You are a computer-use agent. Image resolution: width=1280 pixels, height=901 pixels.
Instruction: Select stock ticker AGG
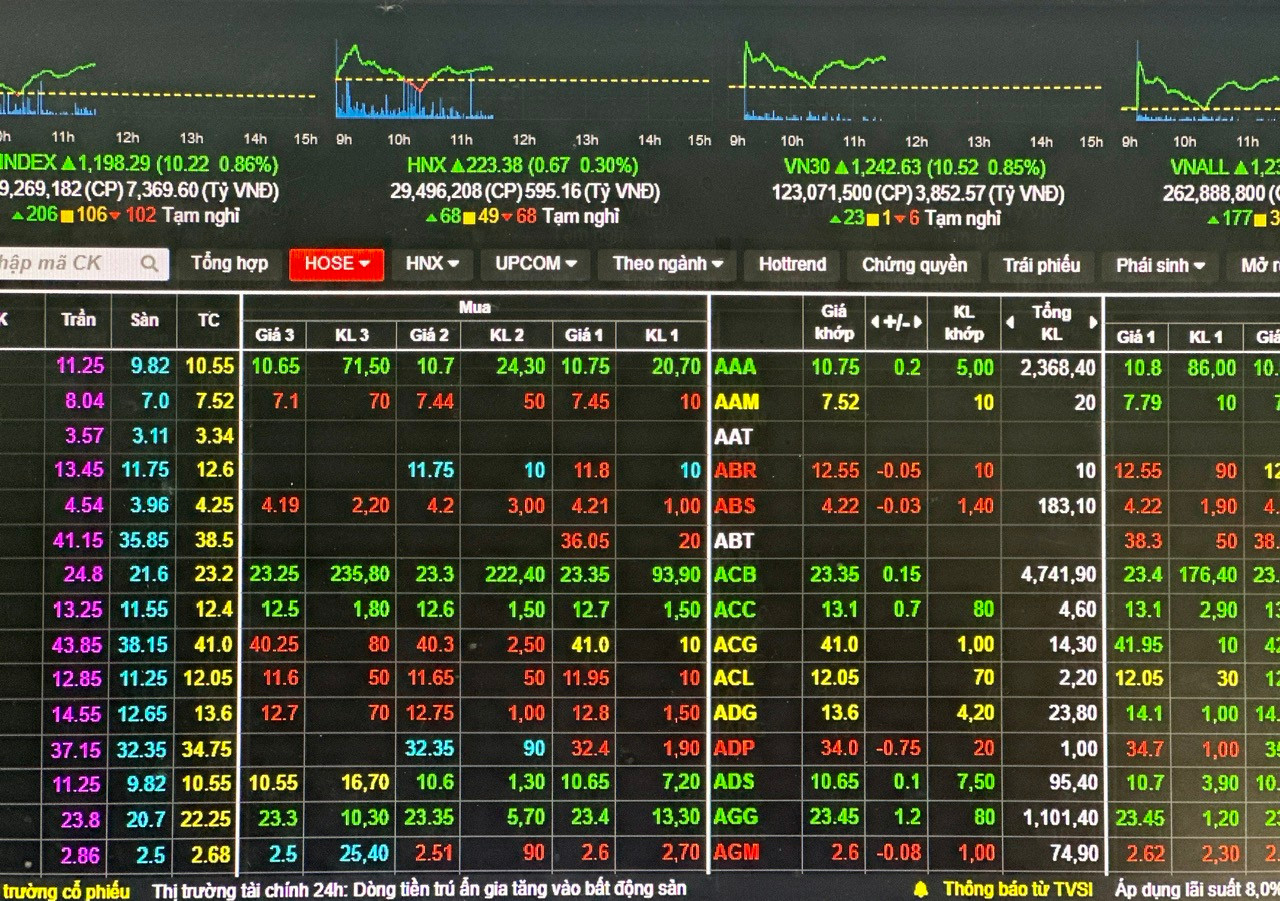[x=736, y=817]
